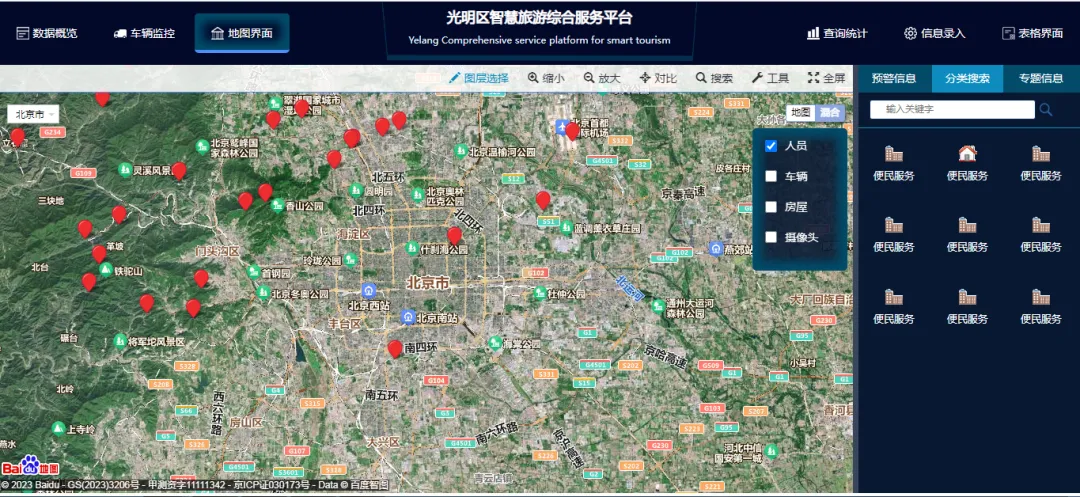Click the 门头沟区 district label
The height and width of the screenshot is (497, 1080).
[x=217, y=251]
